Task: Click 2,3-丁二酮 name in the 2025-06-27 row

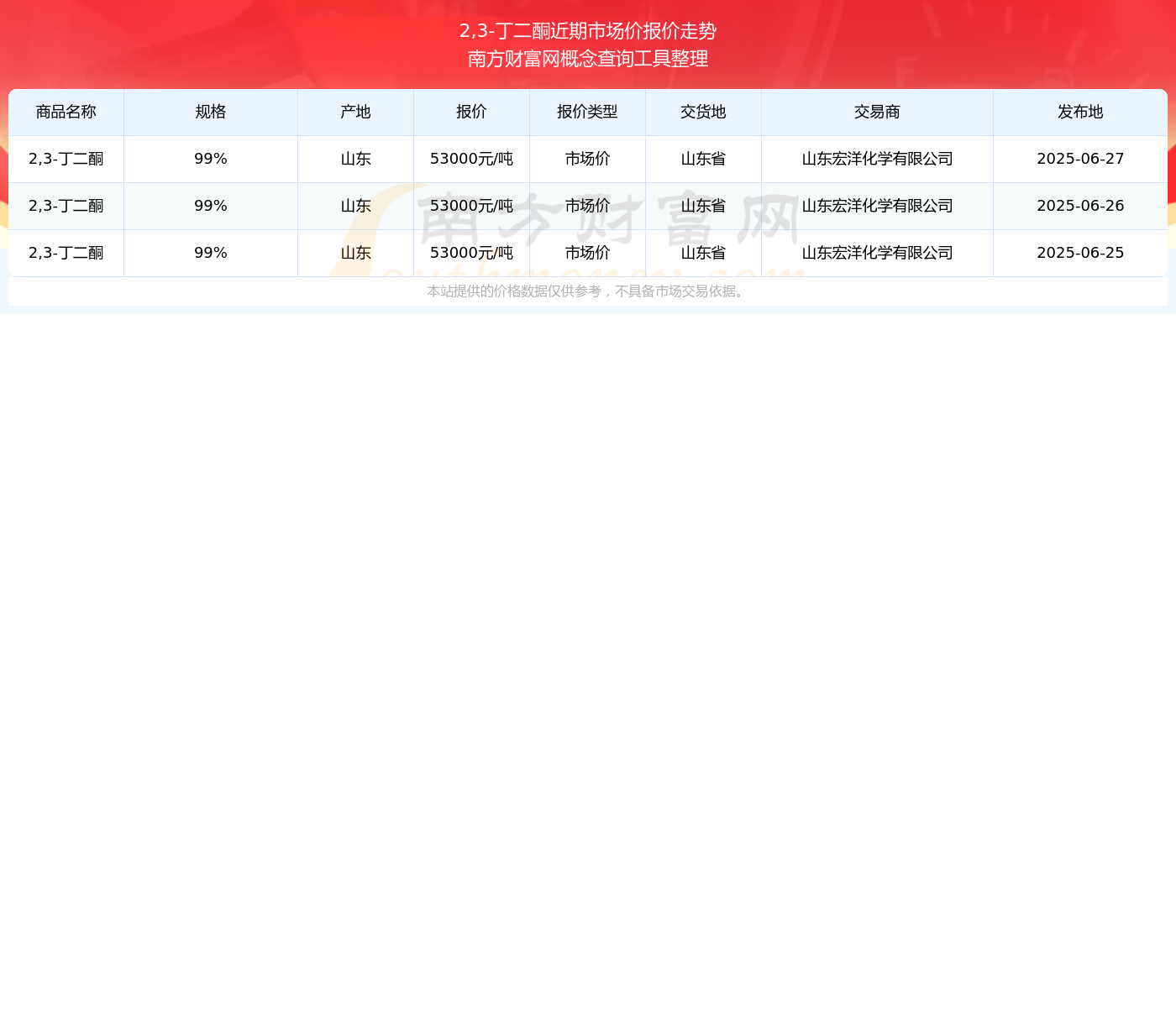Action: 66,159
